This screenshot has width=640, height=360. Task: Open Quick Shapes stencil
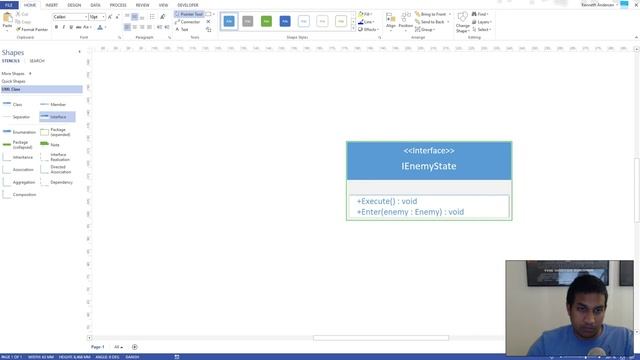pos(13,81)
